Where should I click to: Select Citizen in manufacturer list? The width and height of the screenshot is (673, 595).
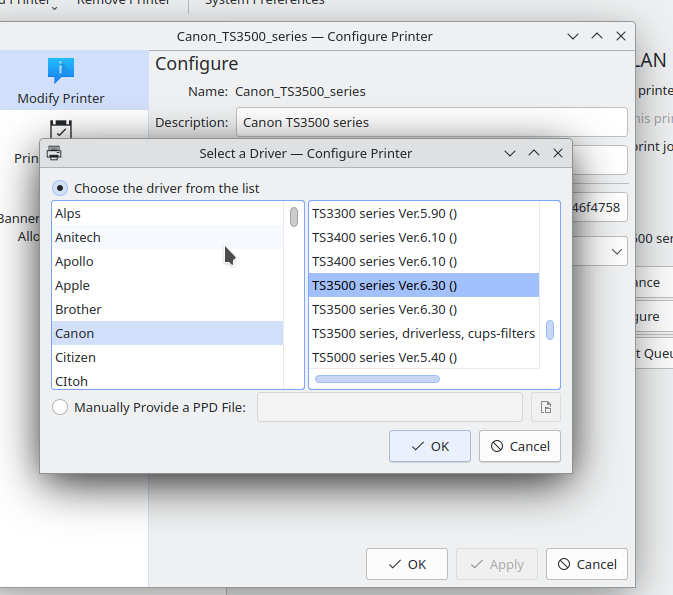(167, 358)
